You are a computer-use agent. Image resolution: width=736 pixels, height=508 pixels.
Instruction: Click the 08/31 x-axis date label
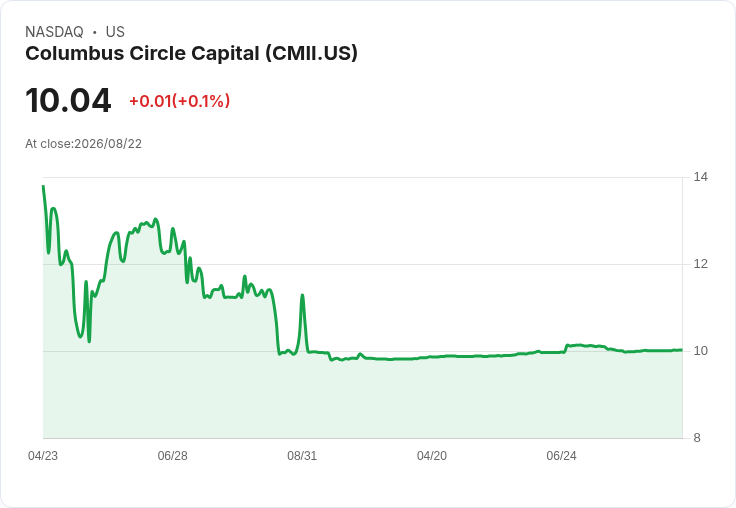[x=302, y=456]
